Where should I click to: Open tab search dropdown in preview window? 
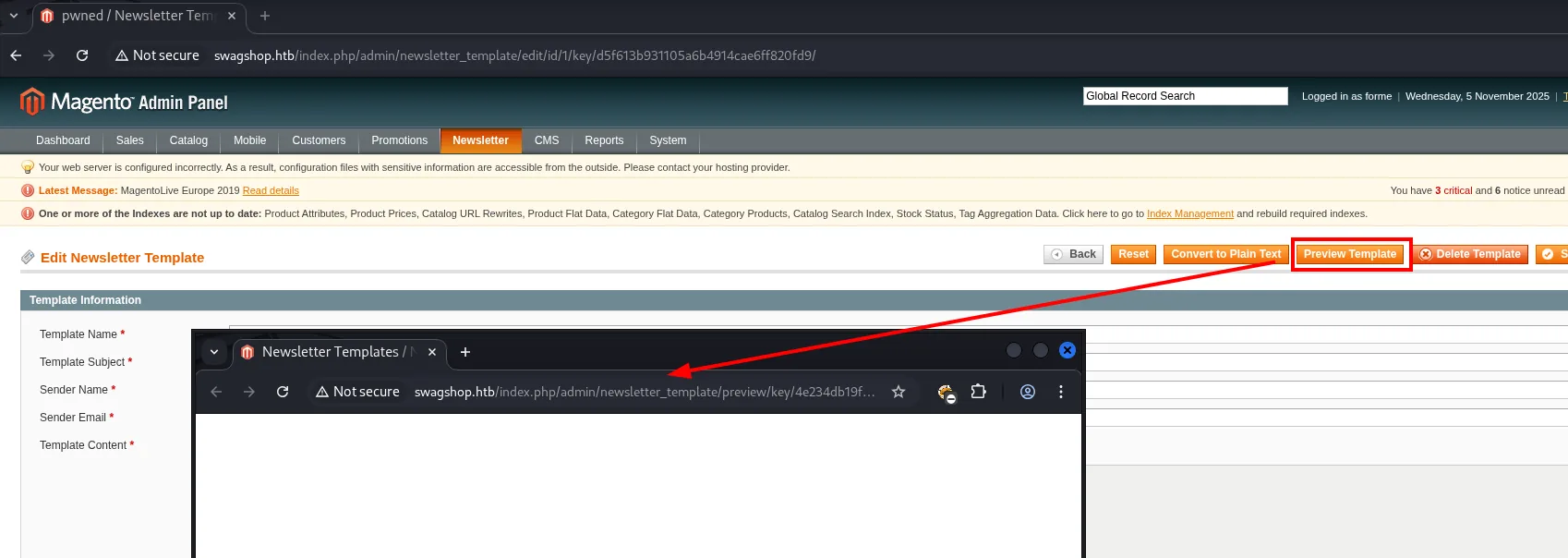click(214, 352)
